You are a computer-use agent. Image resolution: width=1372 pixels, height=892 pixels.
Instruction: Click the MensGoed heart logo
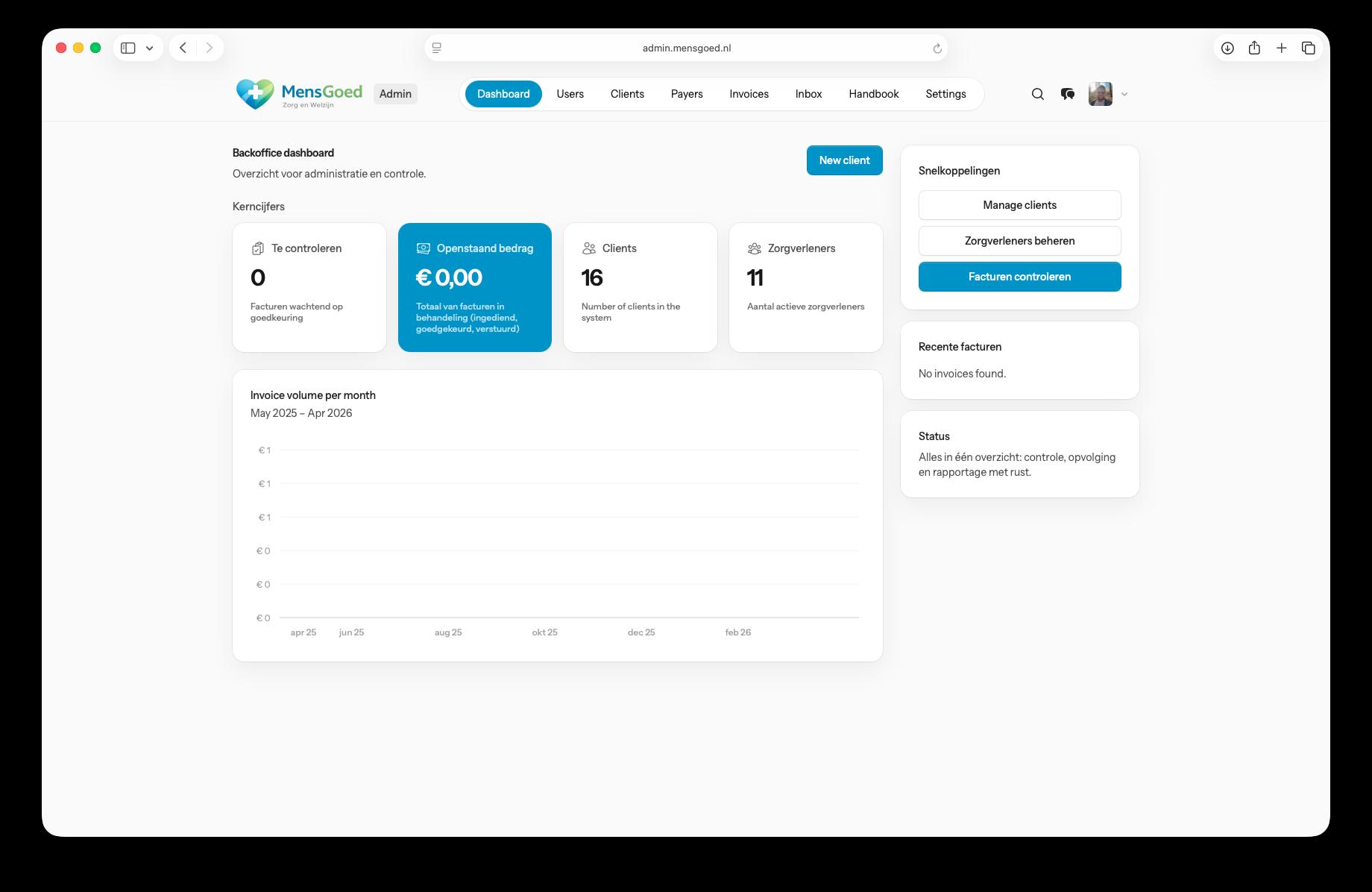[x=255, y=94]
